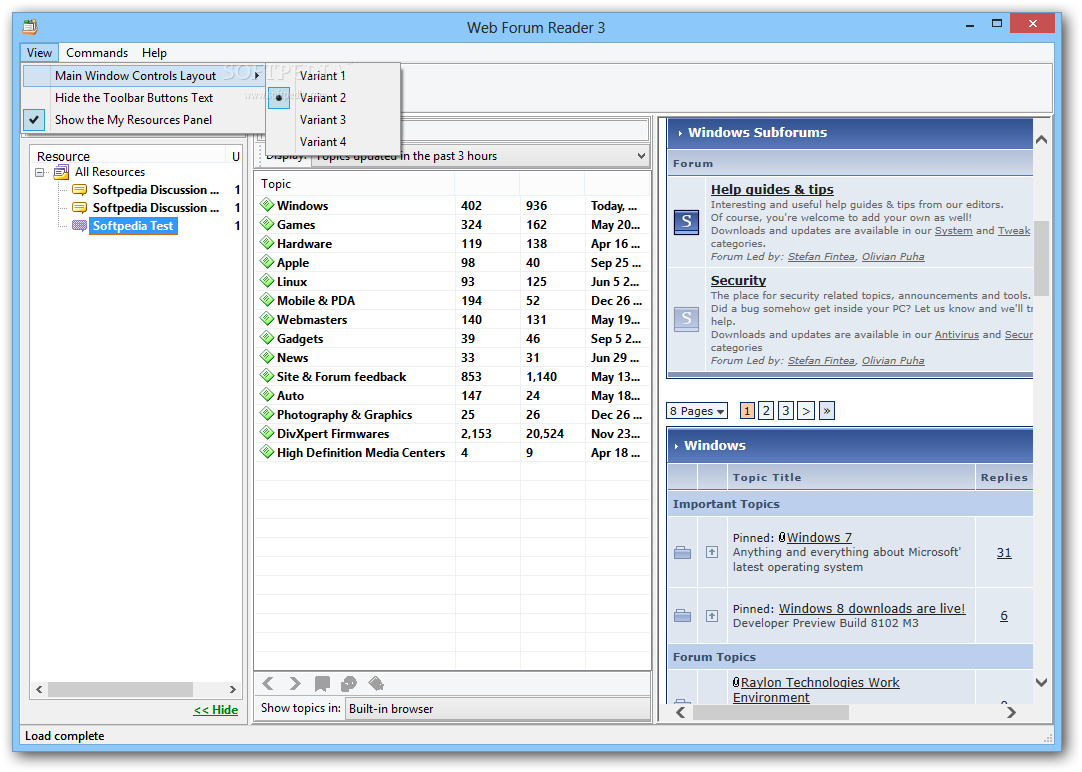The image size is (1082, 772).
Task: Click the Apple topic green diamond icon
Action: coord(267,261)
